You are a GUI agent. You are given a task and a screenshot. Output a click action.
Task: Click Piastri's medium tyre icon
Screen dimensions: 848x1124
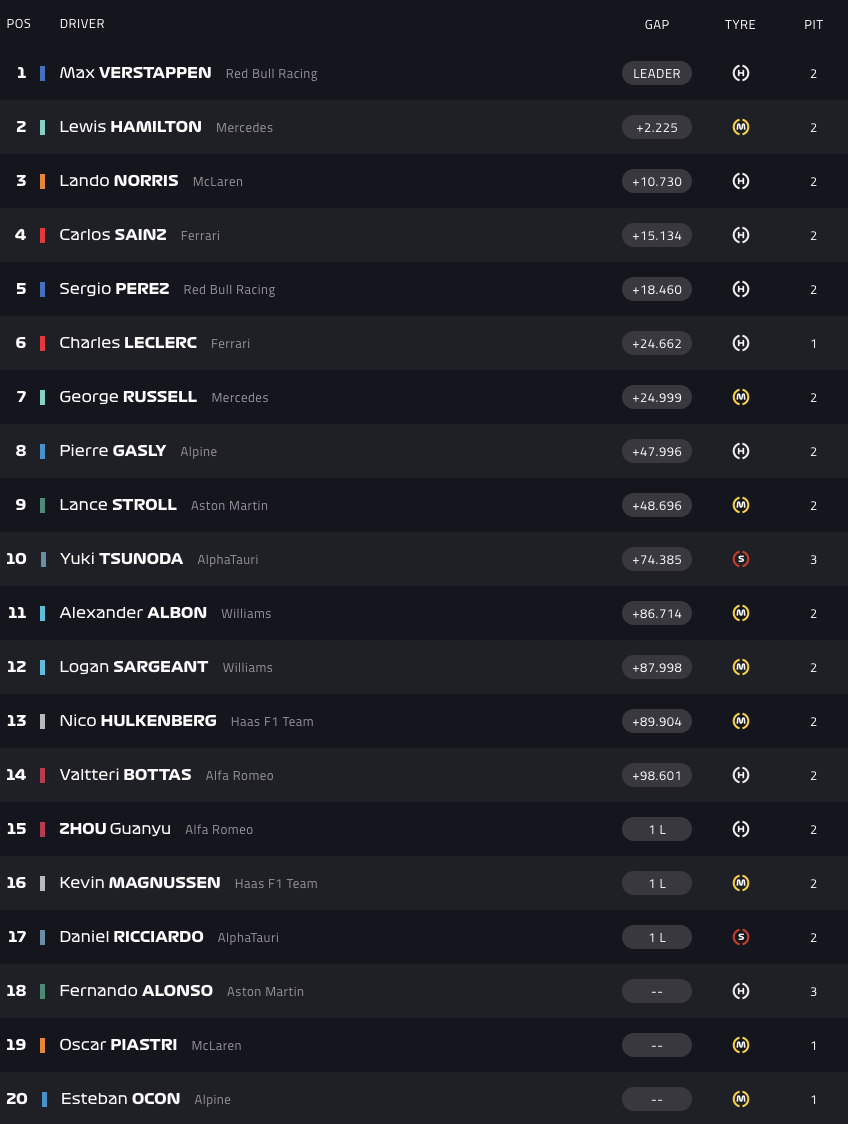pos(741,1045)
